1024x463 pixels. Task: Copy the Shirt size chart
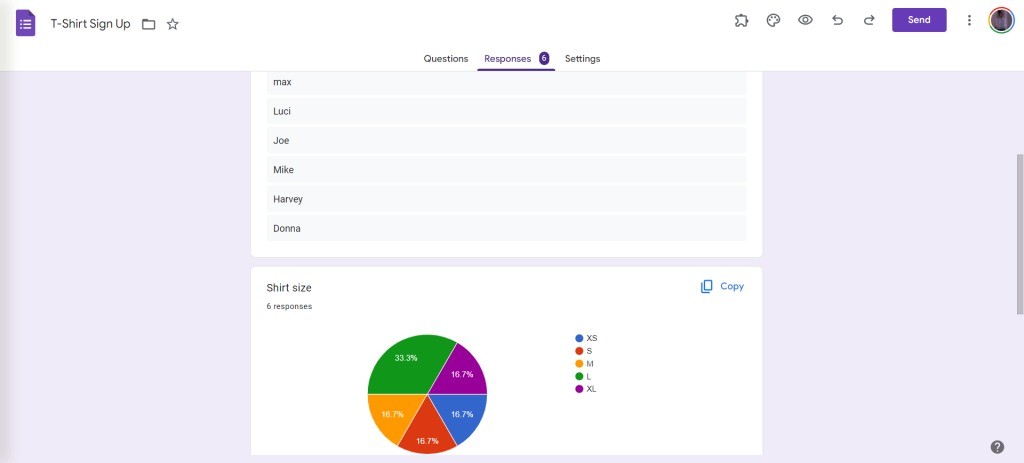[x=722, y=286]
